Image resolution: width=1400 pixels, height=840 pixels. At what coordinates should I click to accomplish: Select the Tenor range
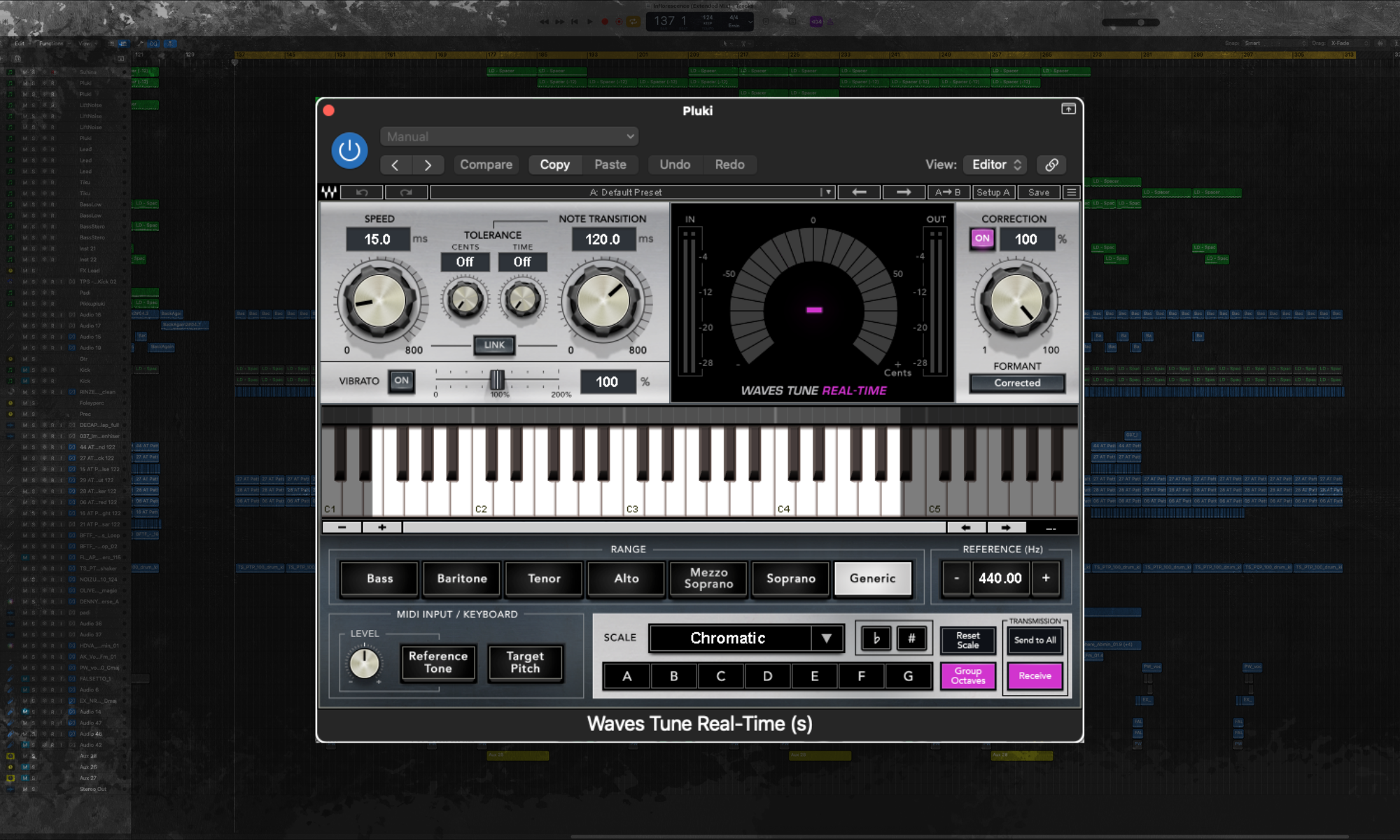[544, 578]
